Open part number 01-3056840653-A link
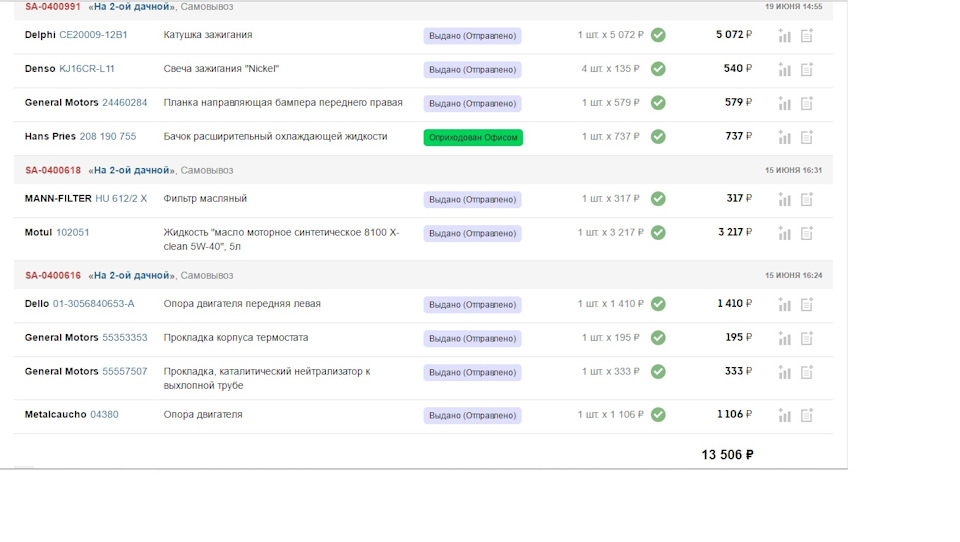The image size is (960, 542). point(94,304)
